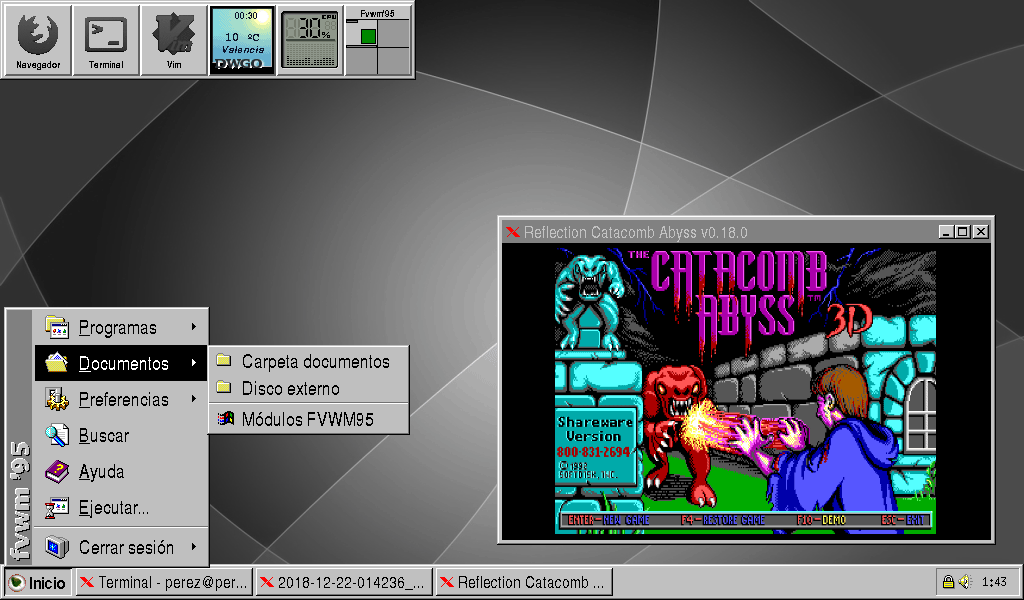Click ESC-EXIT in the game screen

click(x=903, y=520)
